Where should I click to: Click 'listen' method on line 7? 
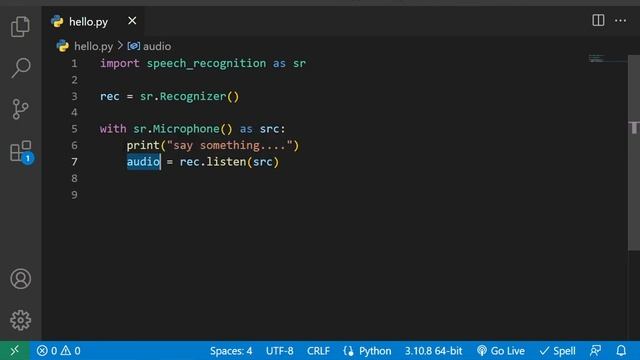[x=226, y=162]
